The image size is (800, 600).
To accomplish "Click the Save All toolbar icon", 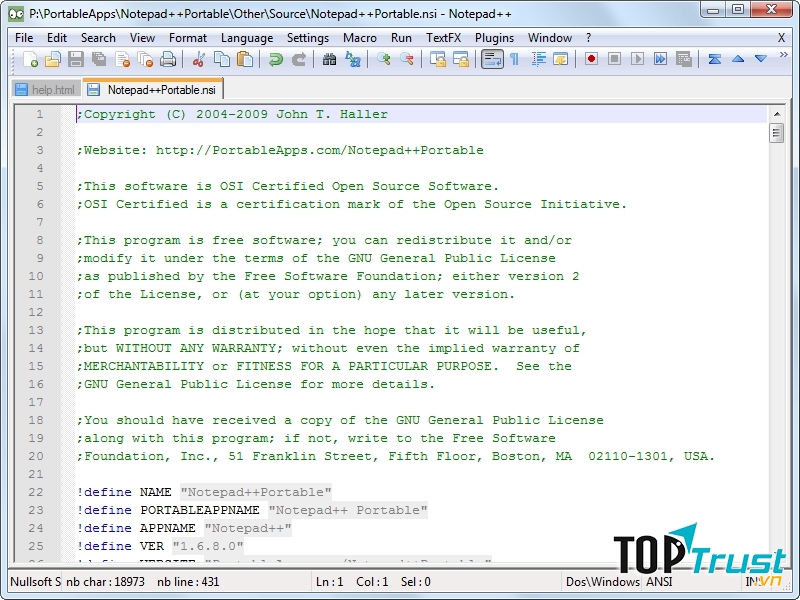I will (x=97, y=60).
